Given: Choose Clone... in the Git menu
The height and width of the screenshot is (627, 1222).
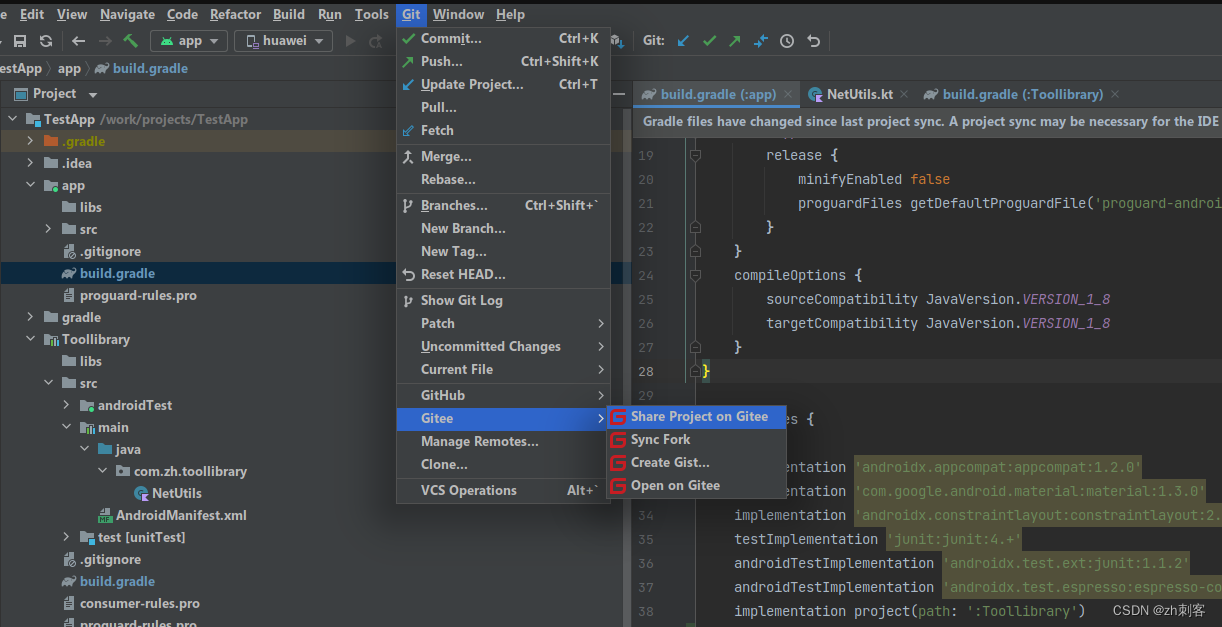Looking at the screenshot, I should (x=503, y=464).
